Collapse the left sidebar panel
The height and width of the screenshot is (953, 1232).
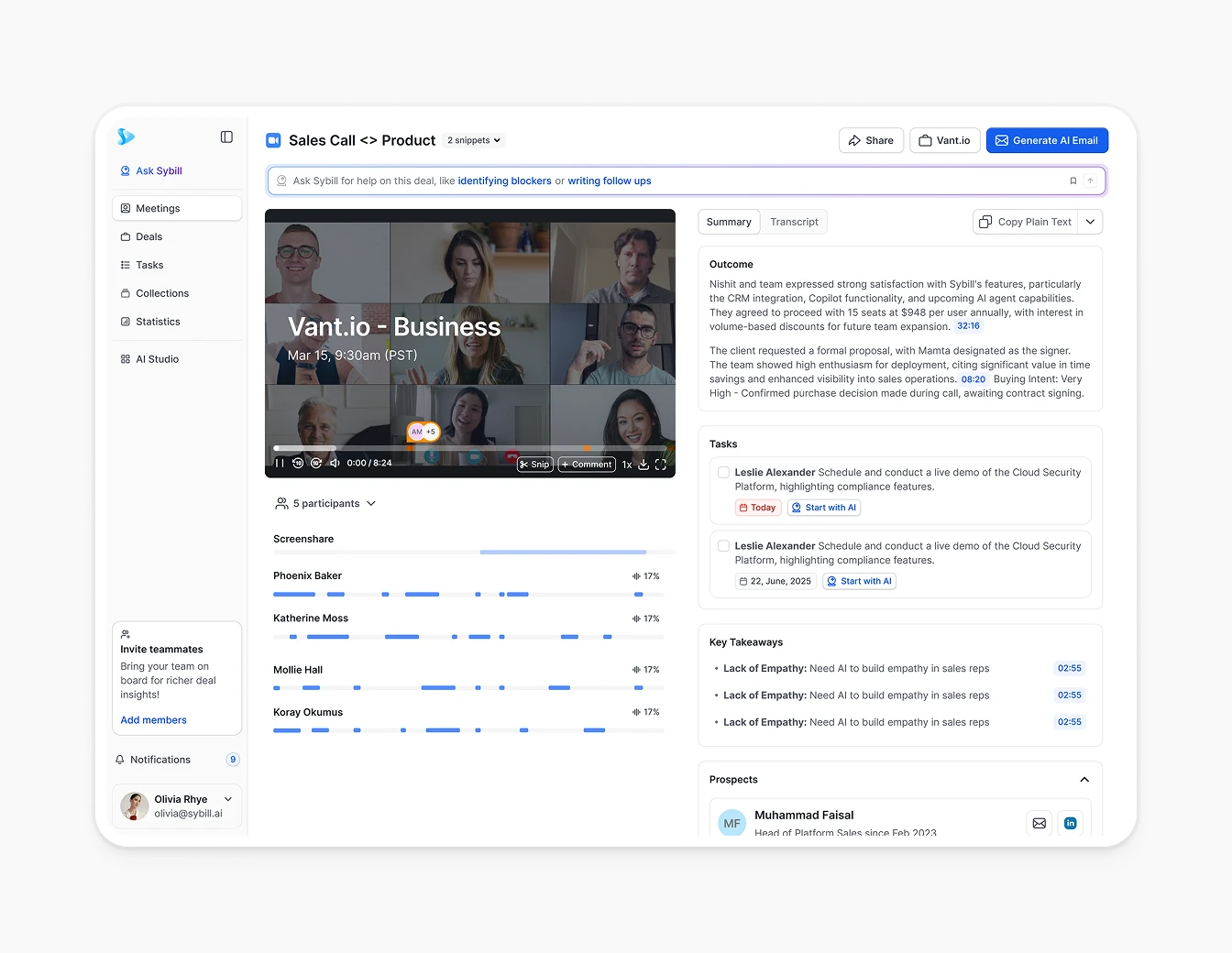tap(226, 137)
